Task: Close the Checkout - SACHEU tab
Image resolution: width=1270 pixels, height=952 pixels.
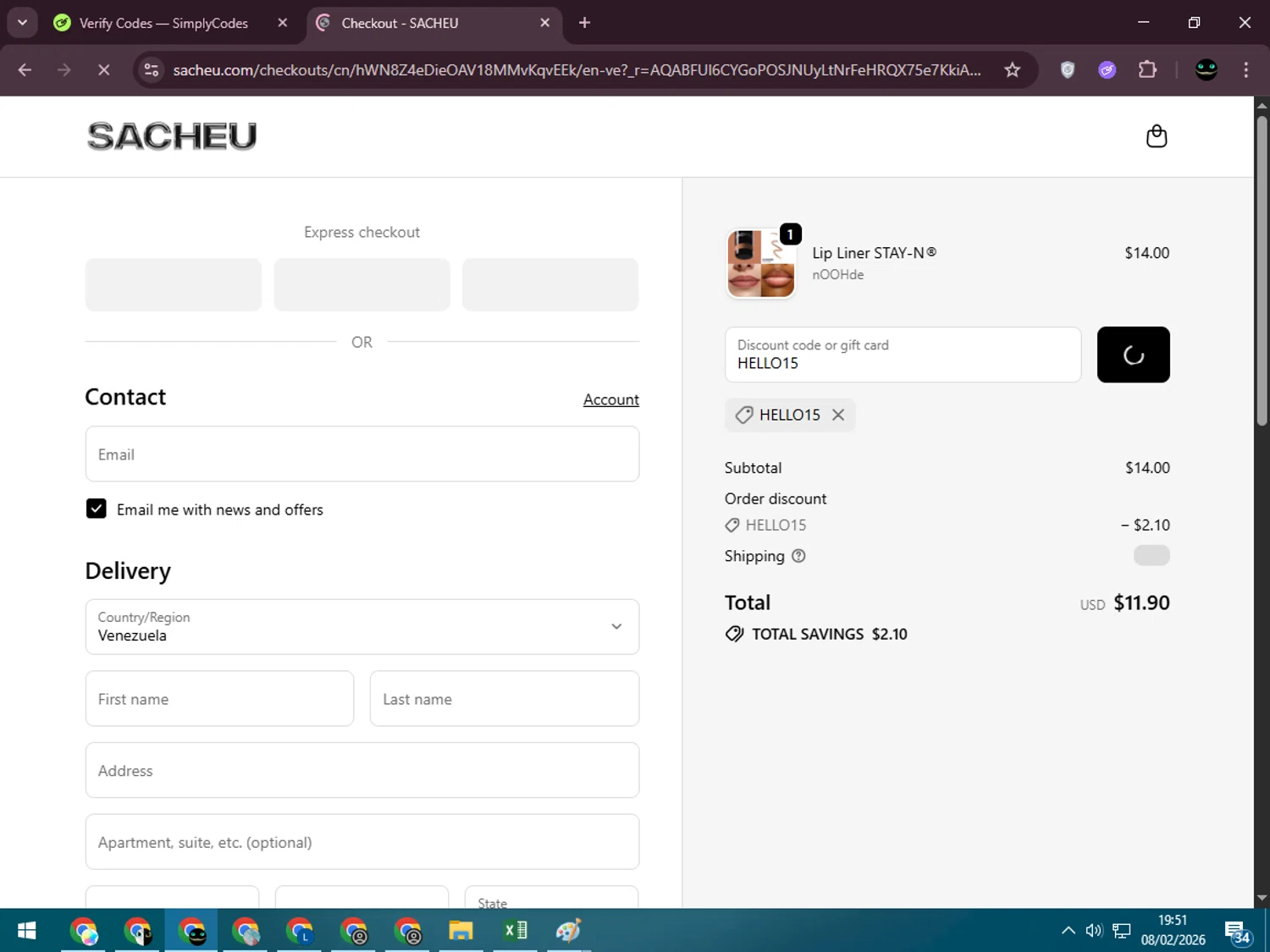Action: tap(545, 23)
